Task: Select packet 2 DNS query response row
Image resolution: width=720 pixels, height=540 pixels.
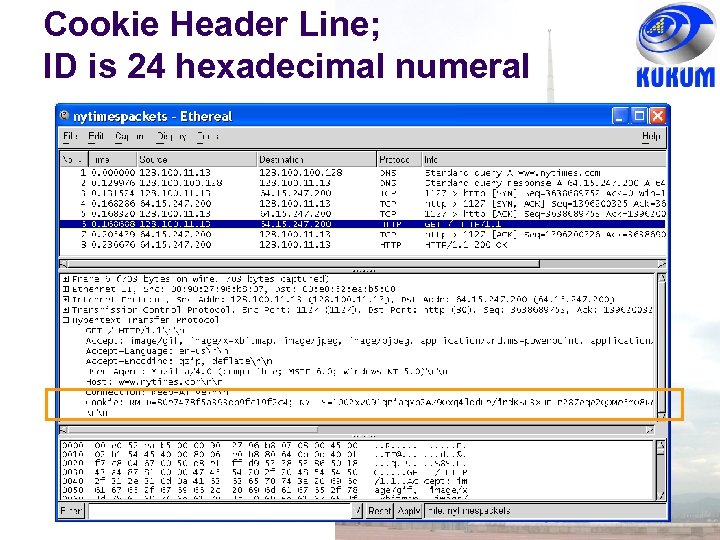Action: (x=362, y=183)
